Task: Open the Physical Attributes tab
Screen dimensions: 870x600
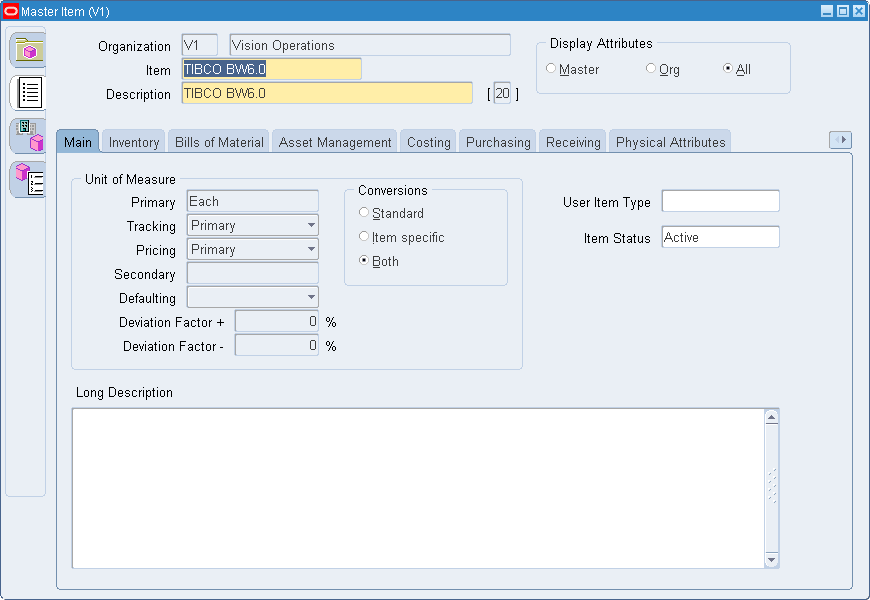Action: tap(670, 142)
